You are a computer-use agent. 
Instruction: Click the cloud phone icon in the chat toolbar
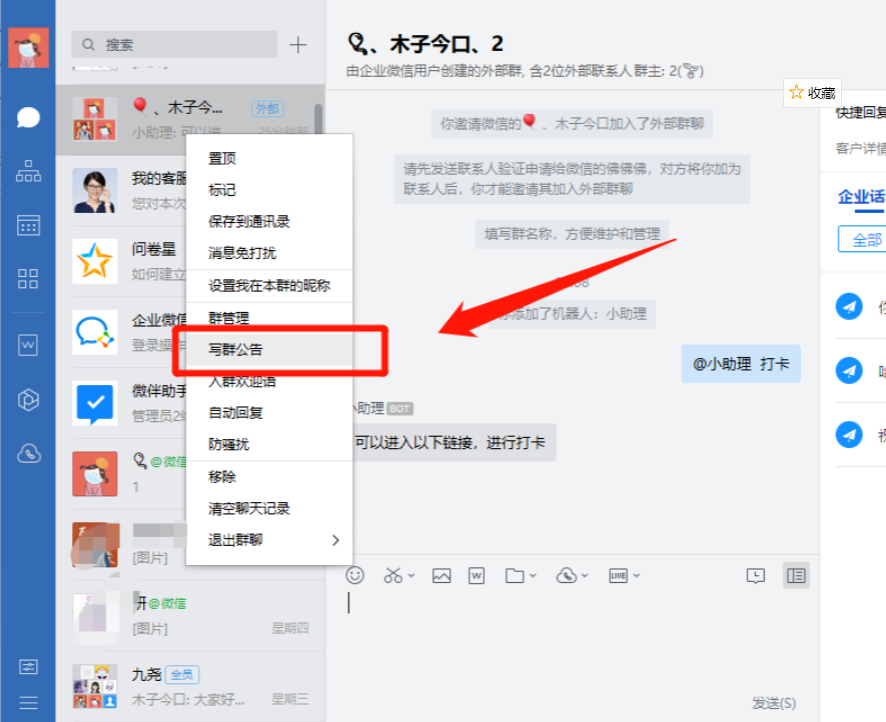pyautogui.click(x=566, y=576)
